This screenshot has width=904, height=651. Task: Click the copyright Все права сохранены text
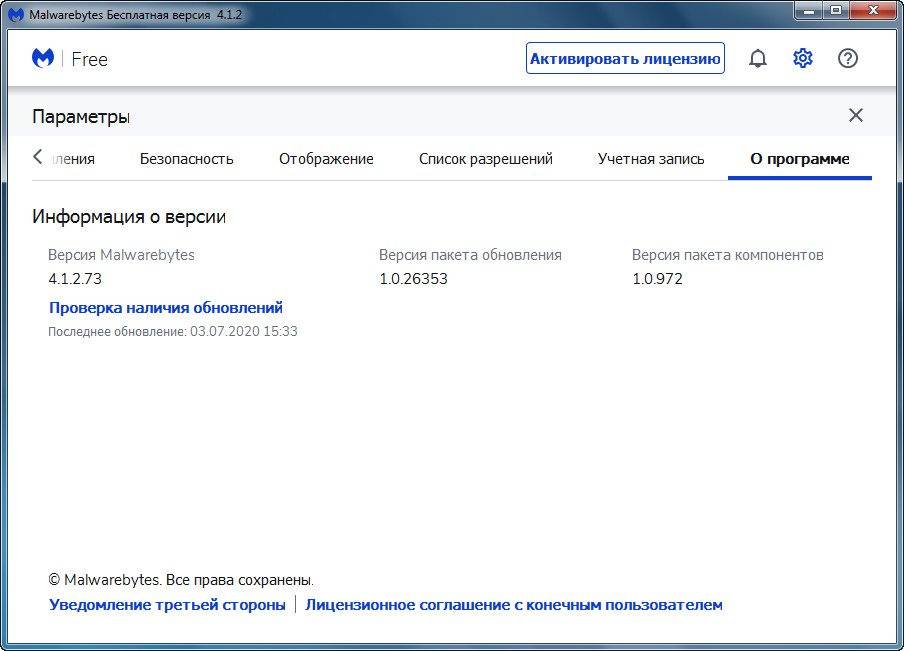point(181,579)
